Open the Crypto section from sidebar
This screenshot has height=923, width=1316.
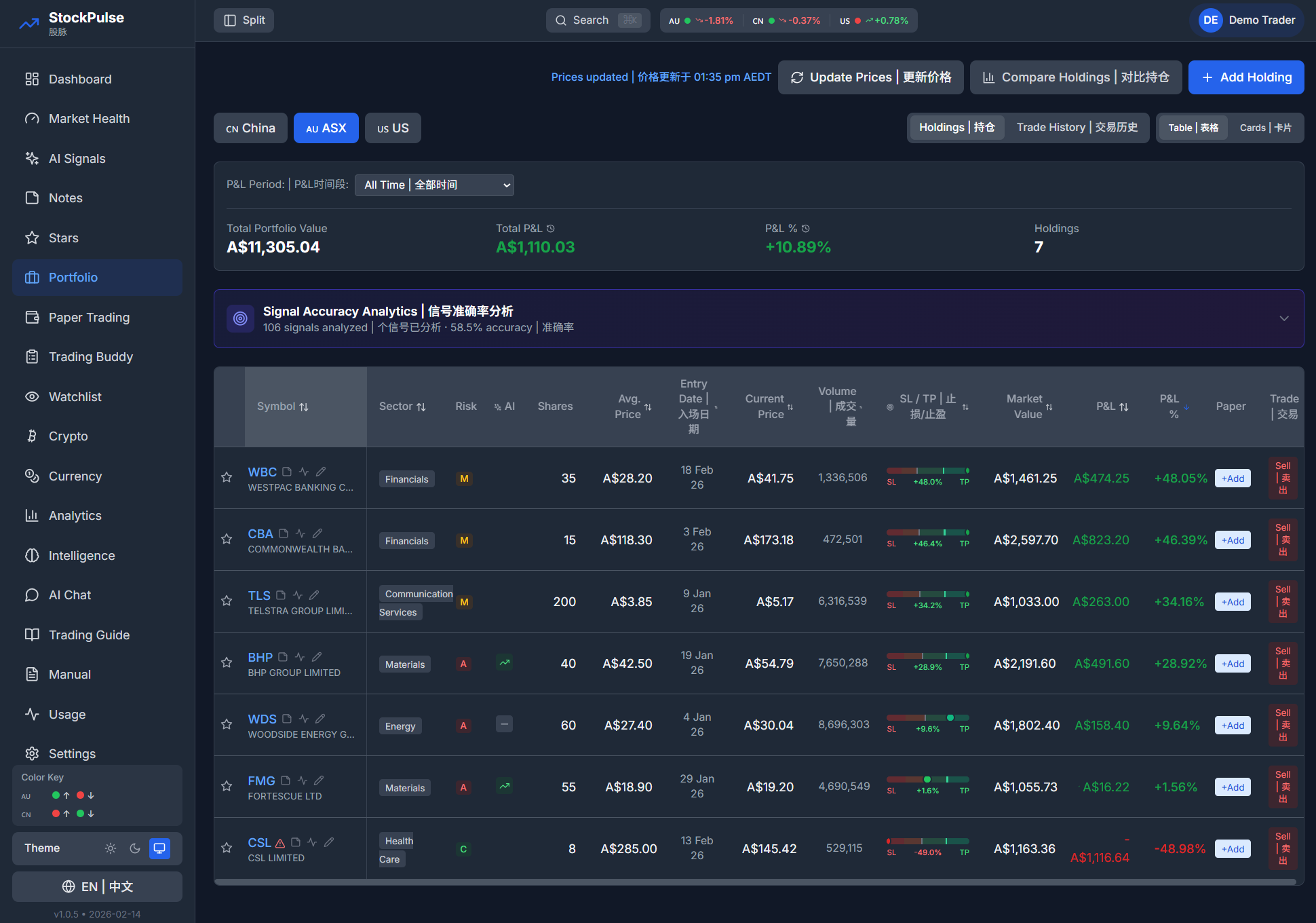68,436
